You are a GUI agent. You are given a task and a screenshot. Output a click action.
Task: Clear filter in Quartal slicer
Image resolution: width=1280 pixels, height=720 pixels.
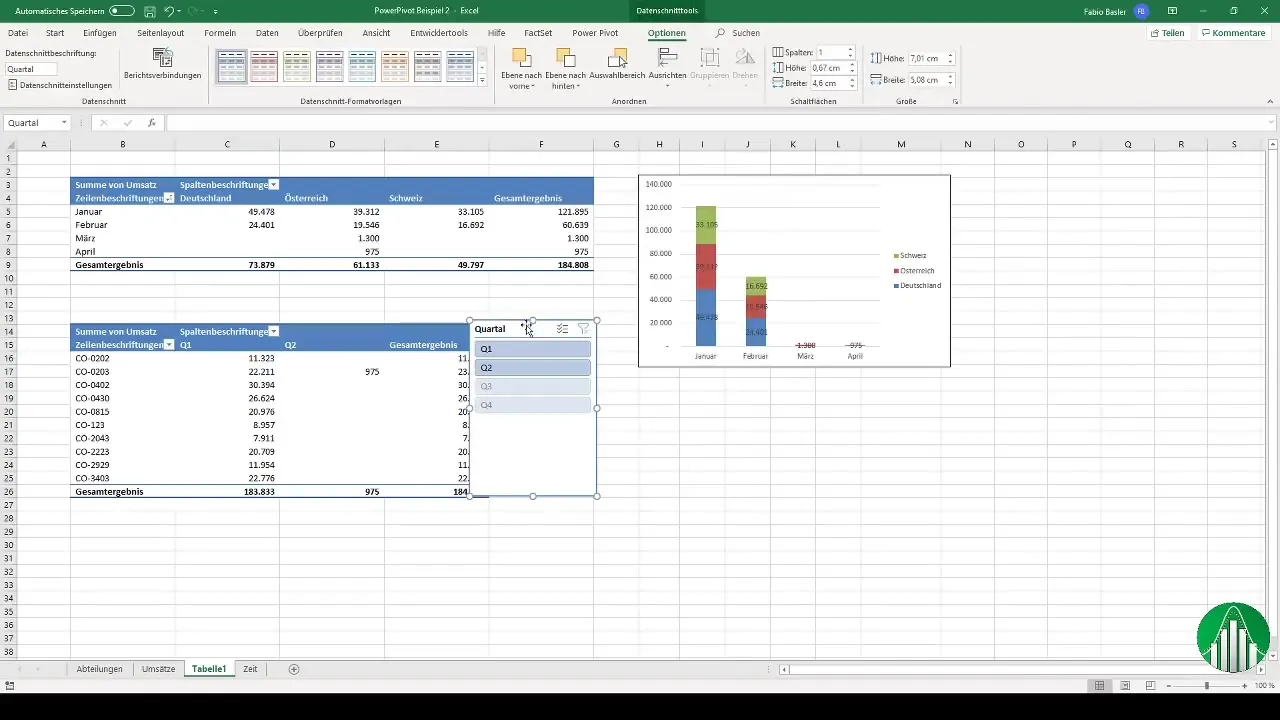click(x=583, y=329)
